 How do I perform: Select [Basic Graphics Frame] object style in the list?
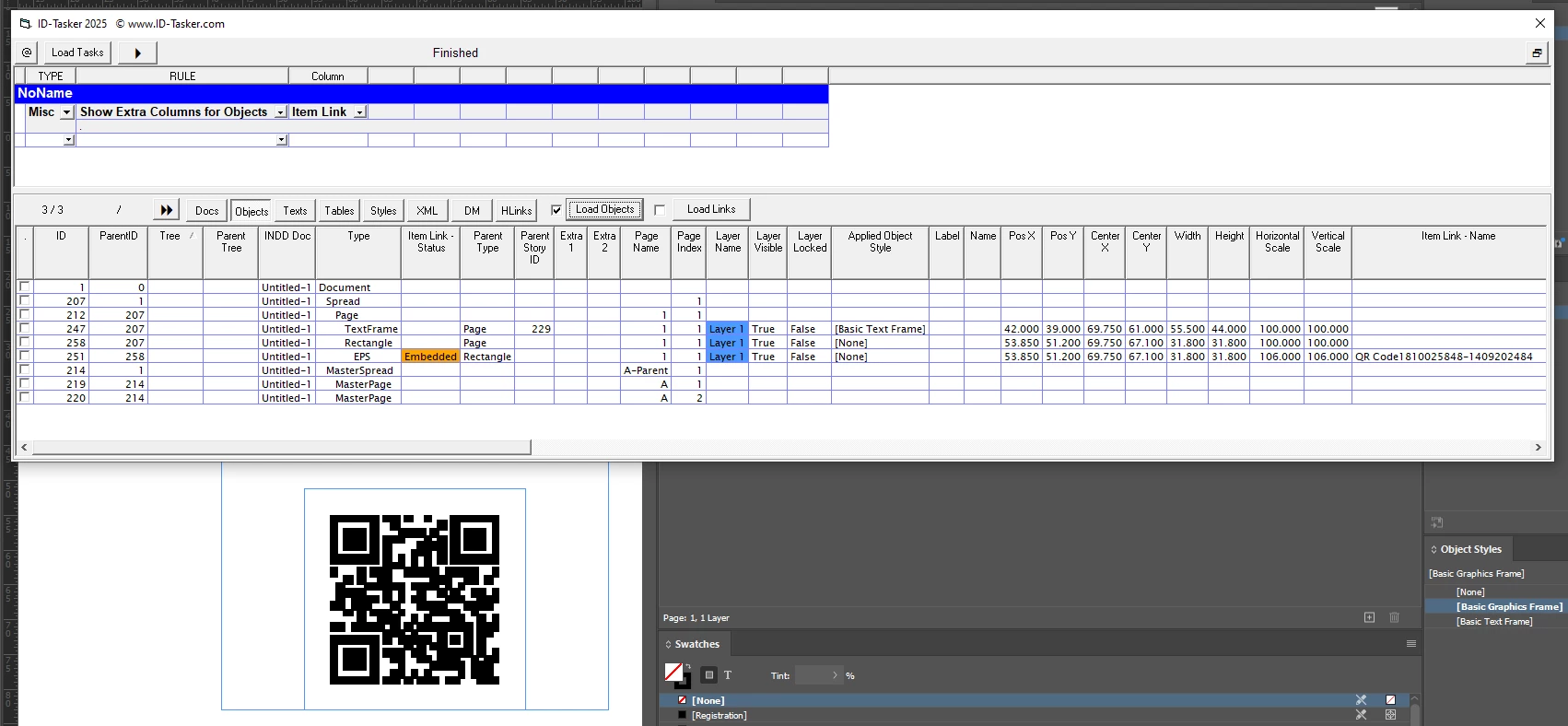pos(1509,607)
